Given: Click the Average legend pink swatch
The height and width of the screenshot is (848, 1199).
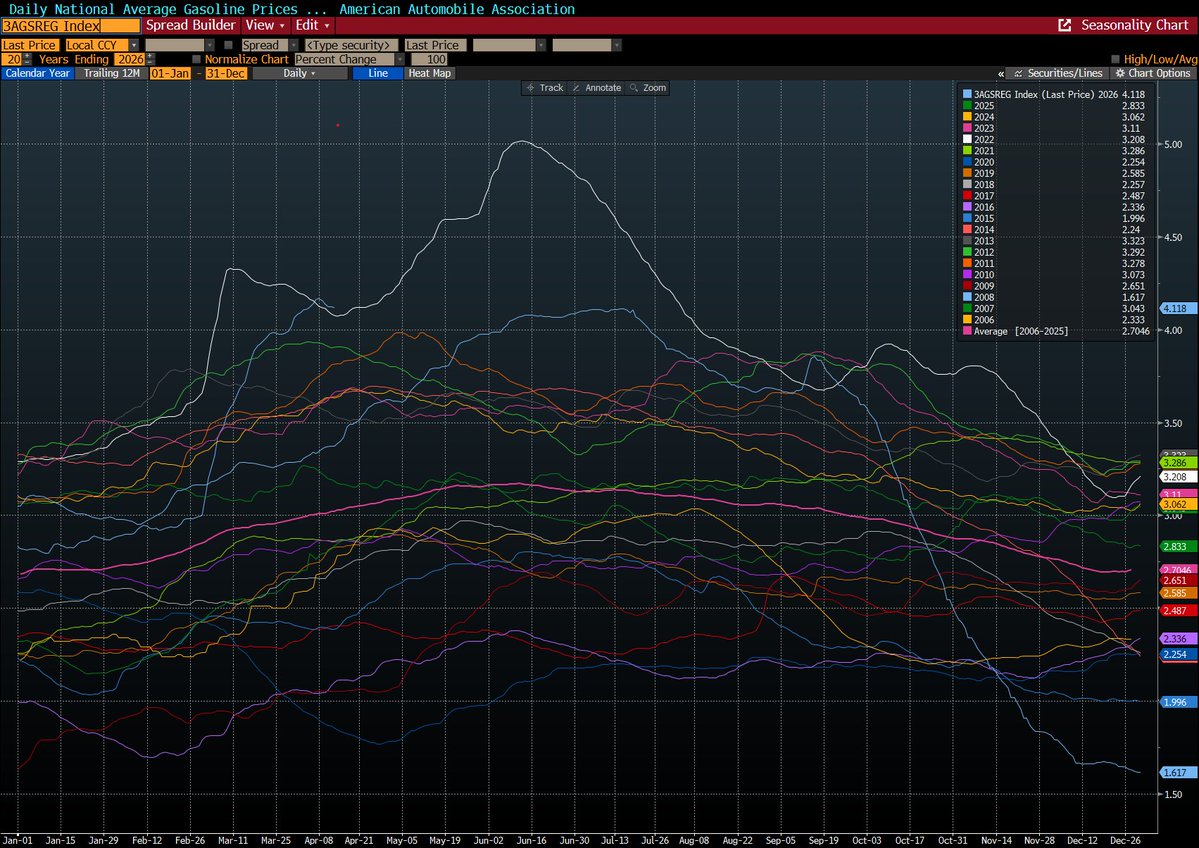Looking at the screenshot, I should coord(967,331).
